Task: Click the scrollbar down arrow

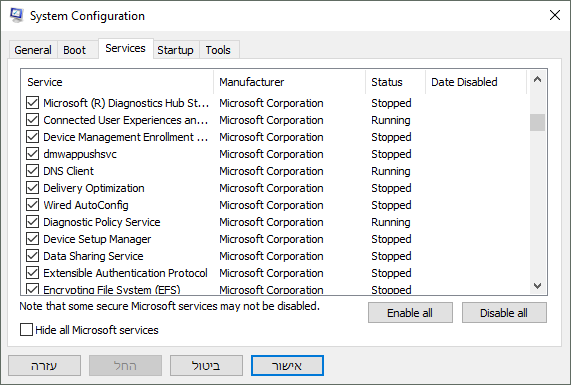Action: click(x=537, y=286)
